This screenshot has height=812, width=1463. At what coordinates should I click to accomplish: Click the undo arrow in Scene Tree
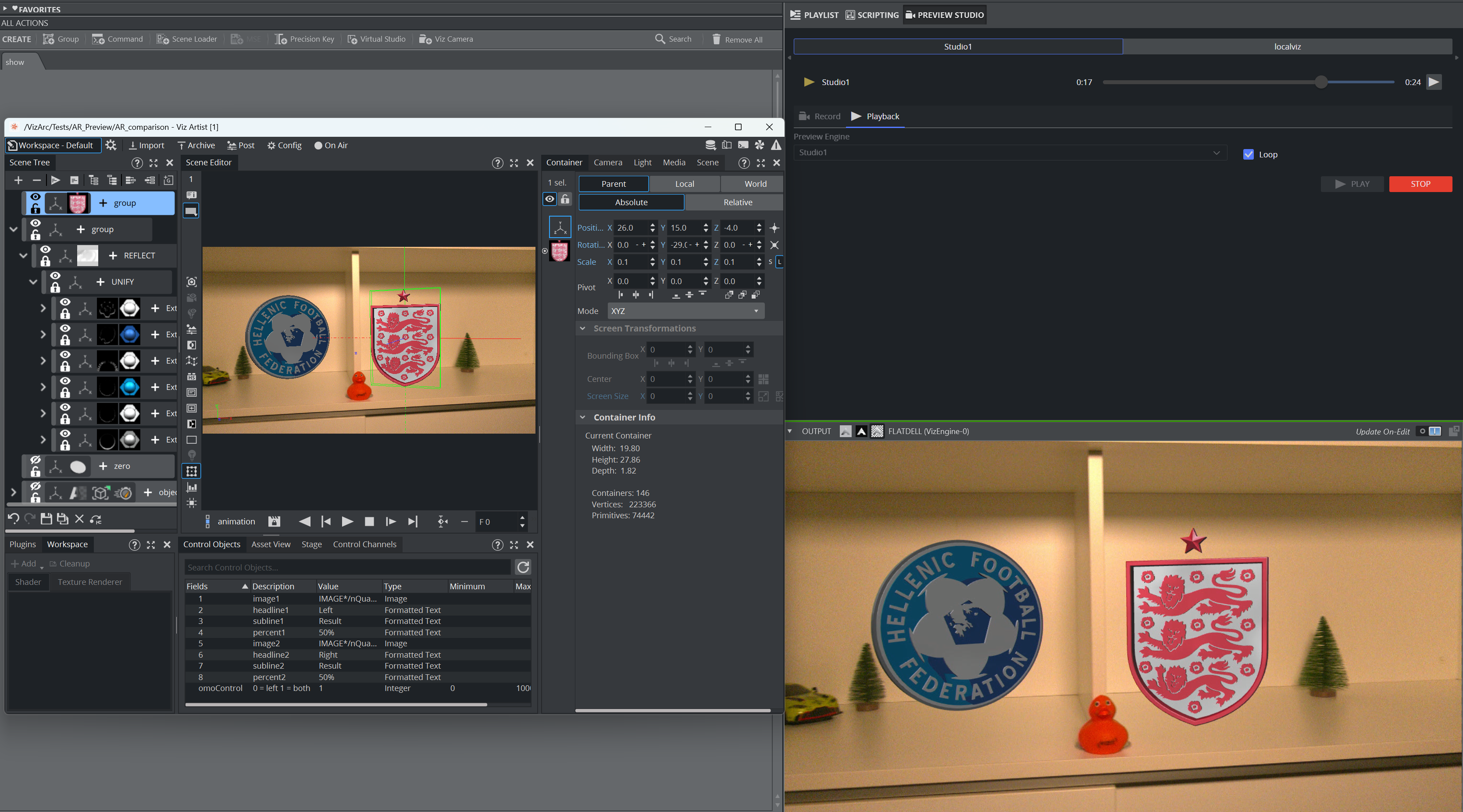tap(14, 518)
